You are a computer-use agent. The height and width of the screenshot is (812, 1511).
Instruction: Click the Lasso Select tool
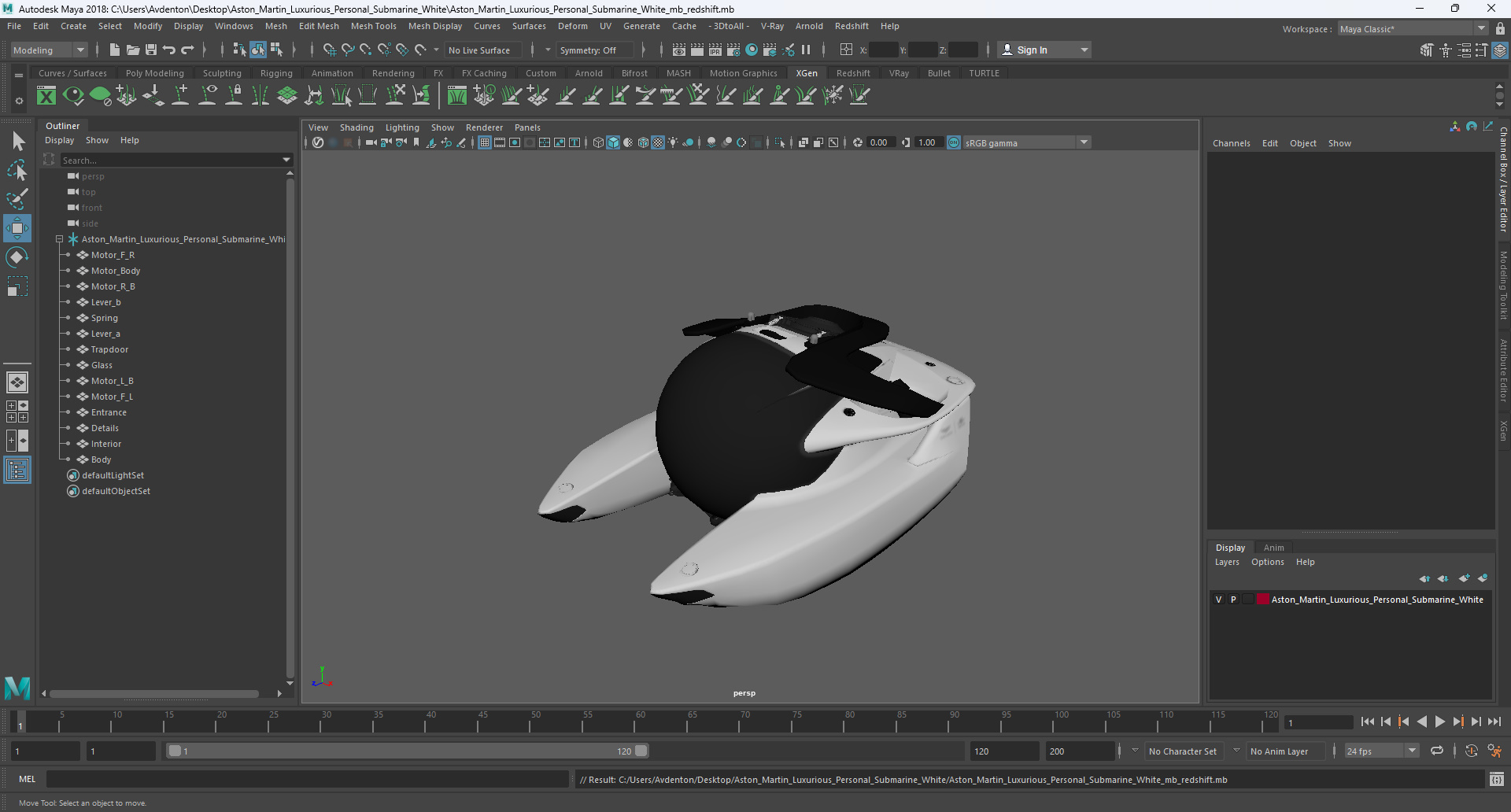coord(17,170)
